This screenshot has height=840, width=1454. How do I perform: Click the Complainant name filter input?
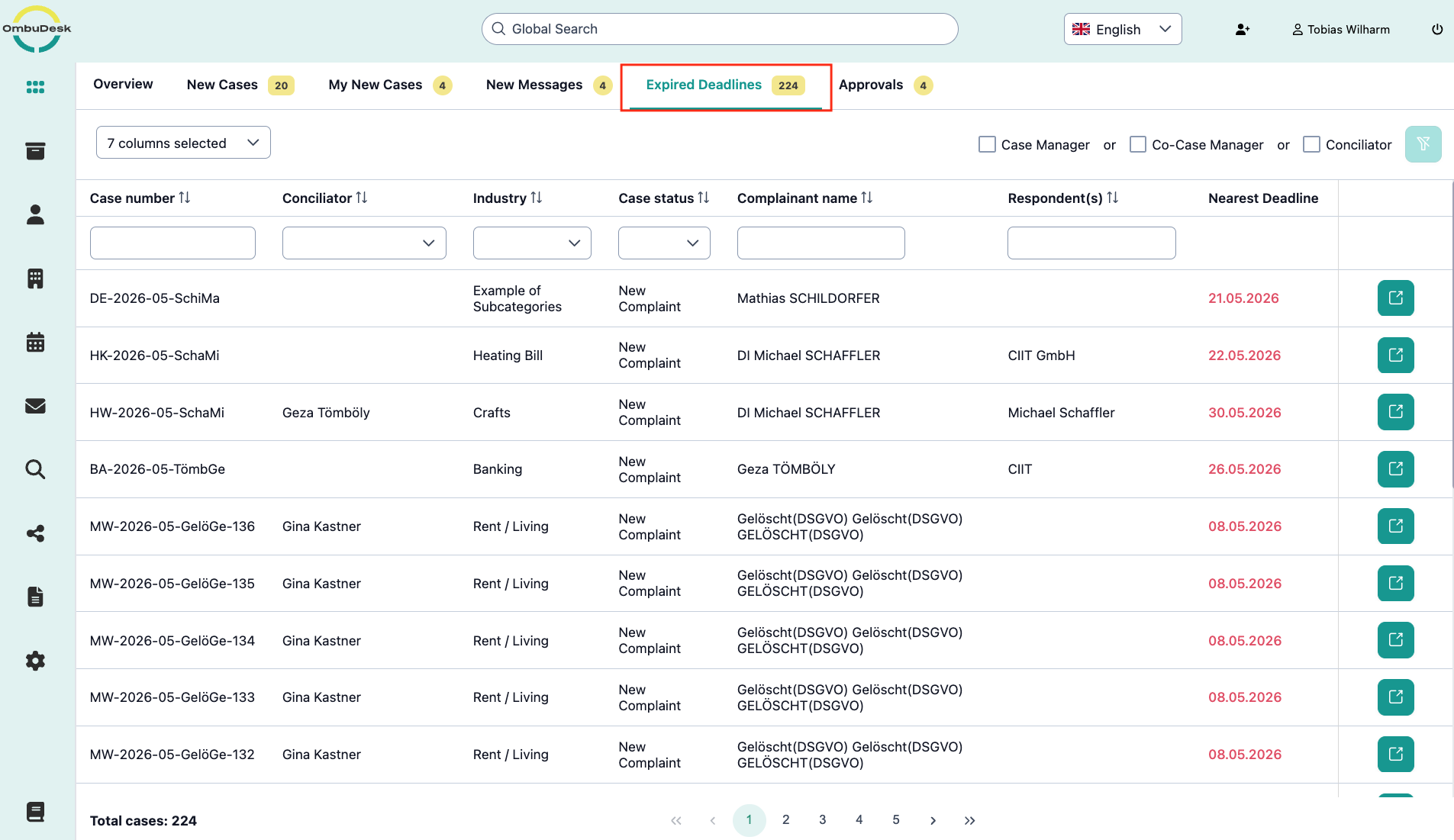click(821, 243)
